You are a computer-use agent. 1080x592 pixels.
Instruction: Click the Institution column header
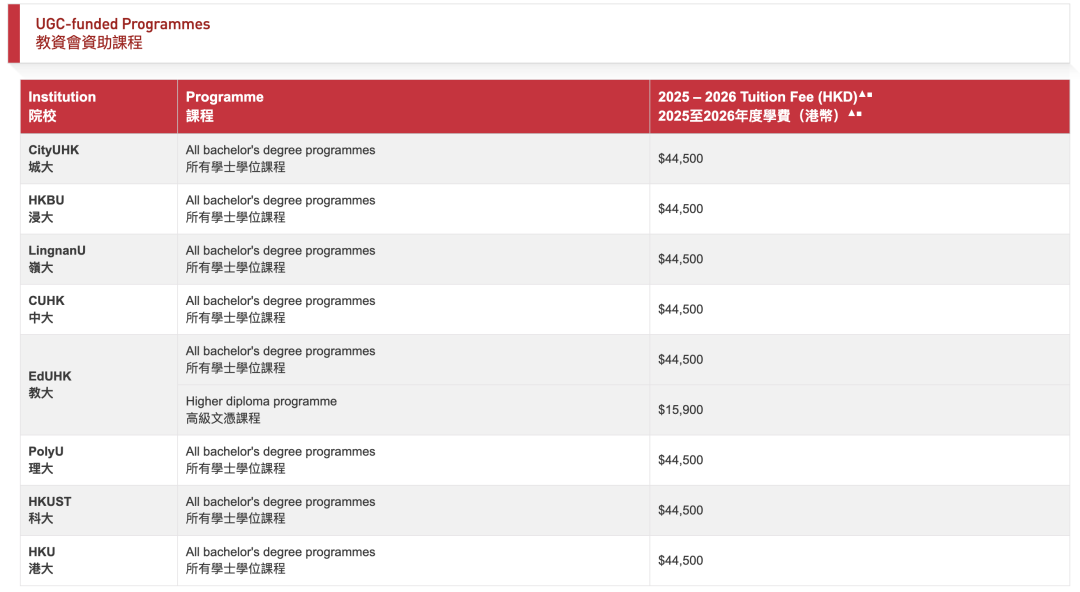[99, 106]
